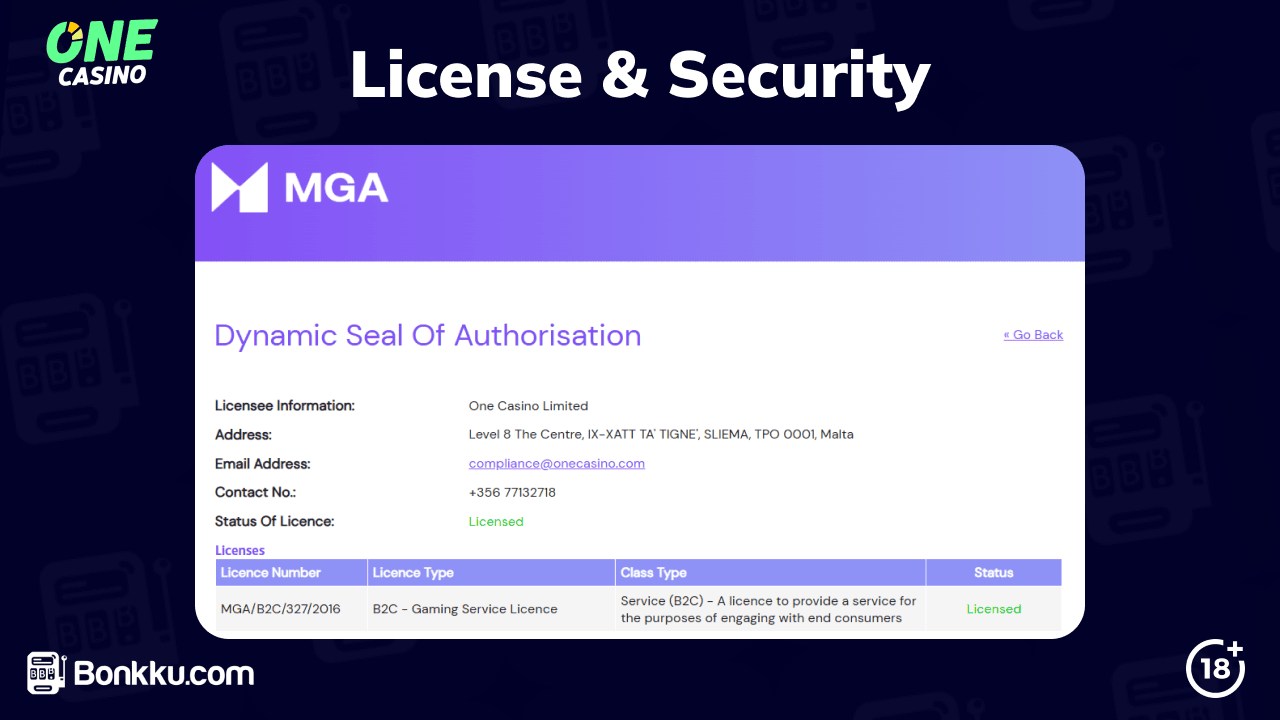Click green Licensed status under contact number
The width and height of the screenshot is (1280, 720).
496,522
